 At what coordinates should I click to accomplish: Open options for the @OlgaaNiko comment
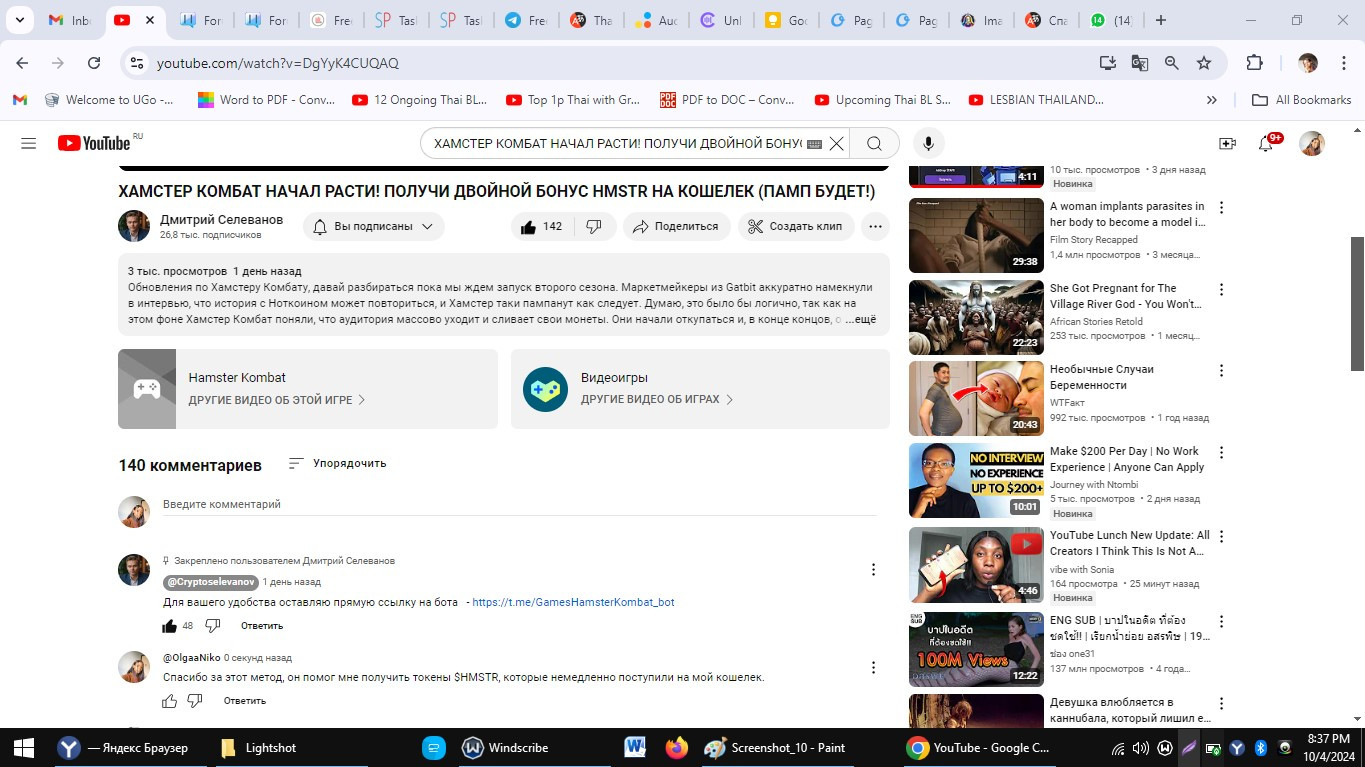873,667
